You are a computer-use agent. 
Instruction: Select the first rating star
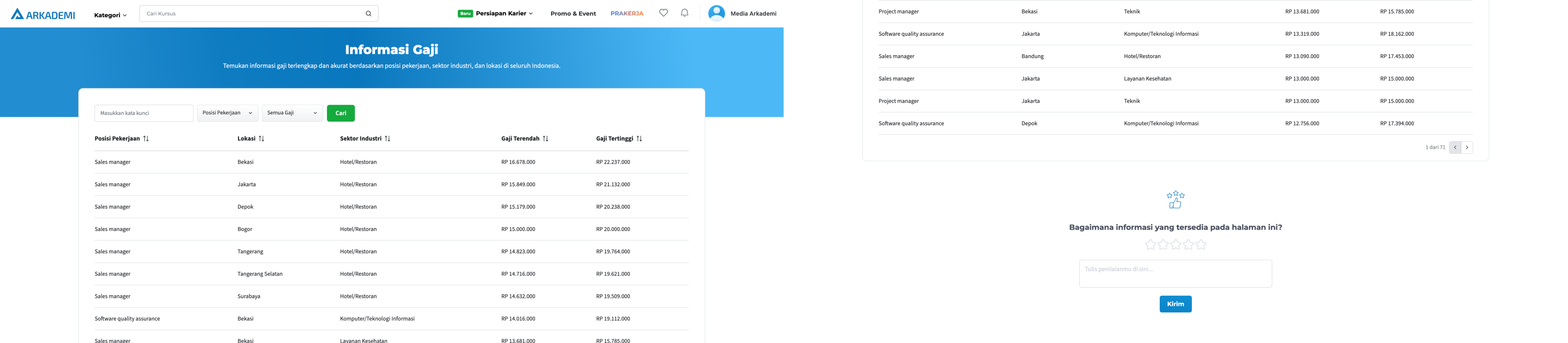click(1150, 244)
